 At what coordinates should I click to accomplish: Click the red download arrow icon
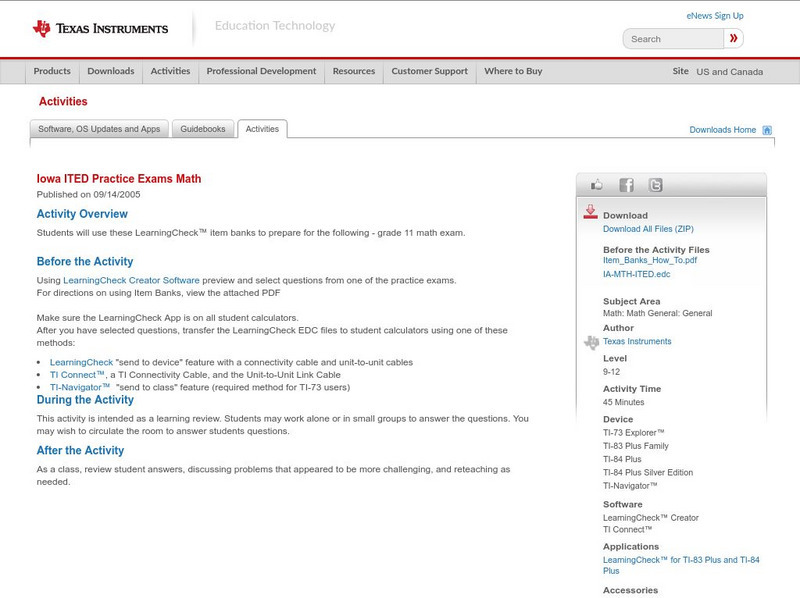pos(590,211)
